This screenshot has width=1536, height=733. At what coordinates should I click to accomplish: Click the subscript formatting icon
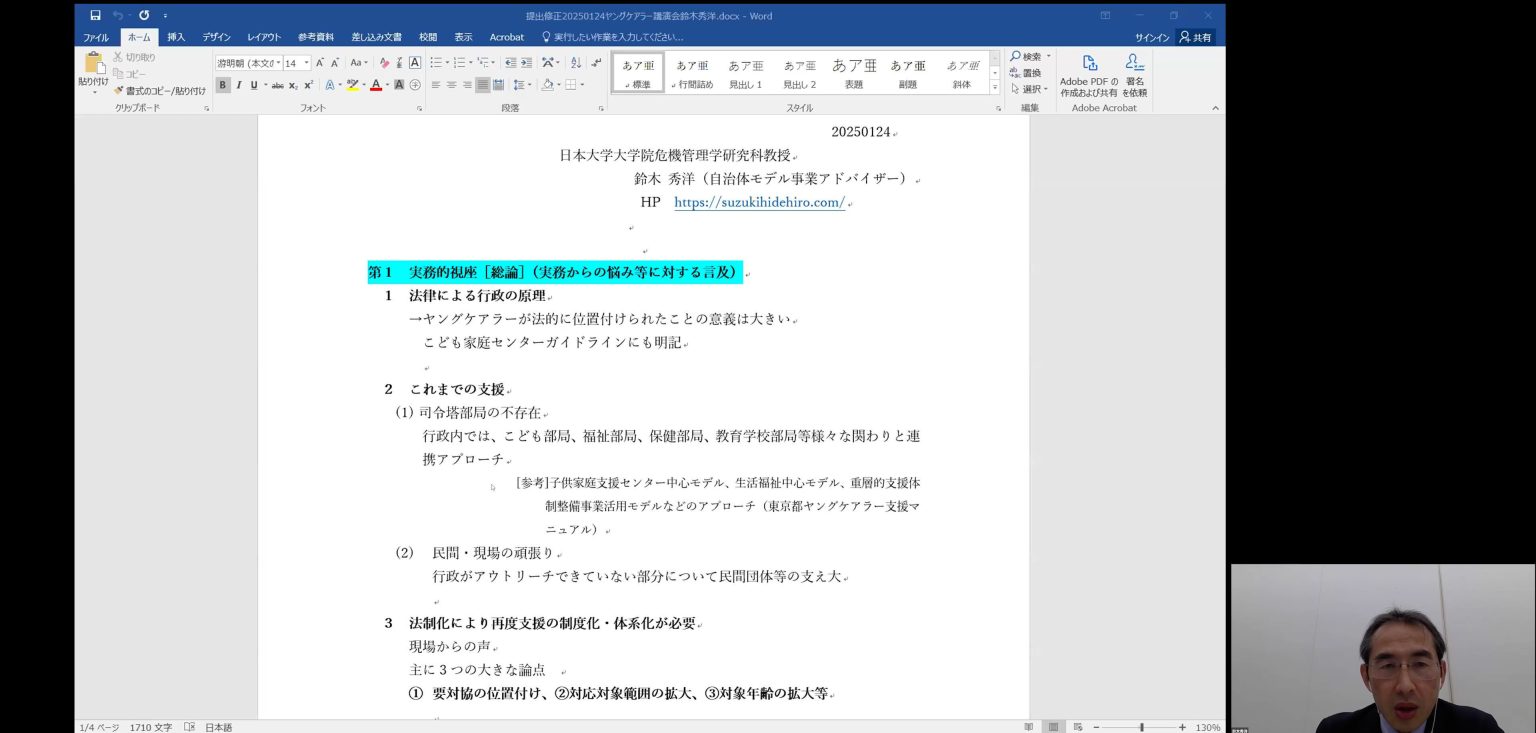(x=293, y=84)
